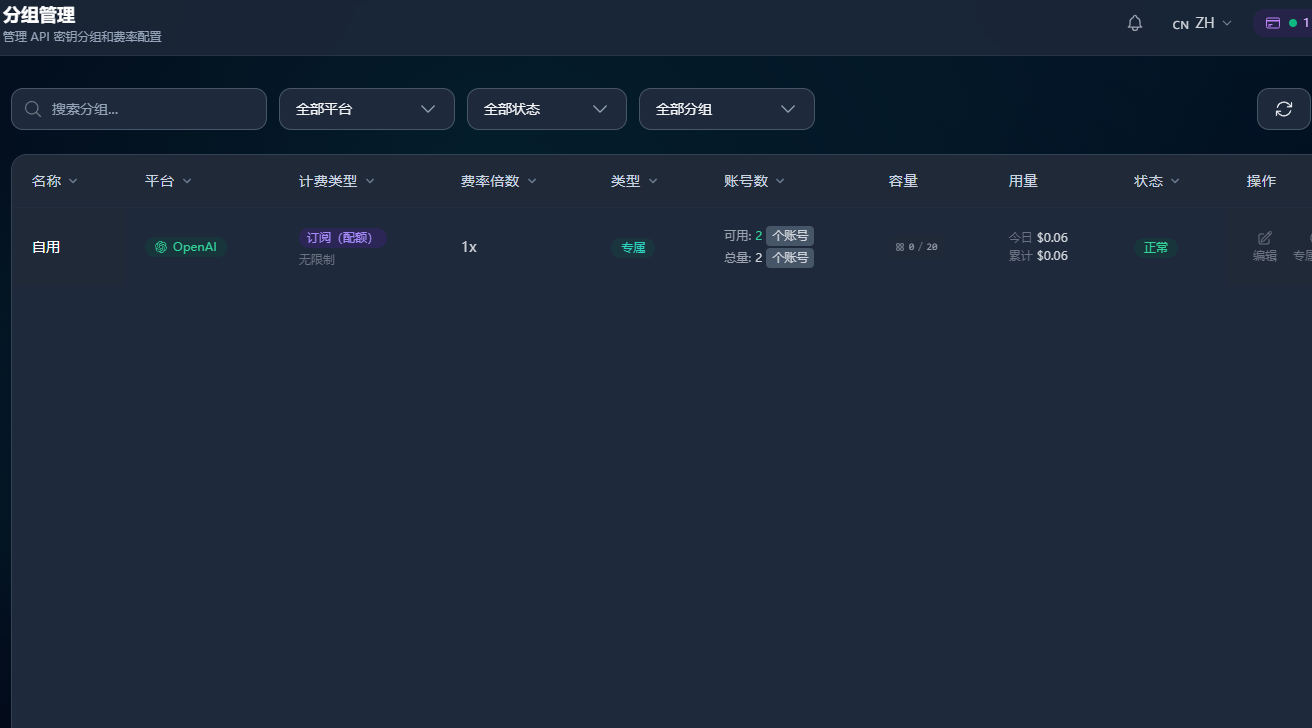Click the 正常 status badge
This screenshot has width=1312, height=728.
tap(1156, 248)
